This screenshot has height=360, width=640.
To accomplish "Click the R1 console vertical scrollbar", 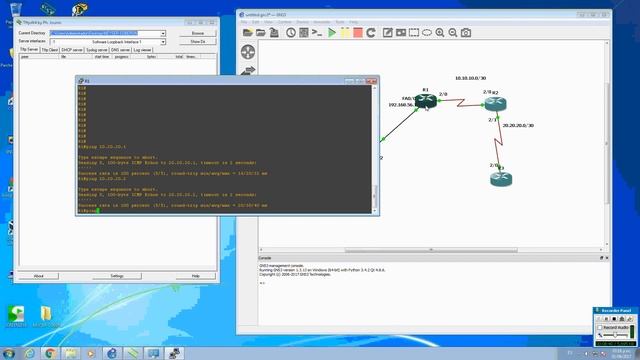I will pyautogui.click(x=375, y=149).
